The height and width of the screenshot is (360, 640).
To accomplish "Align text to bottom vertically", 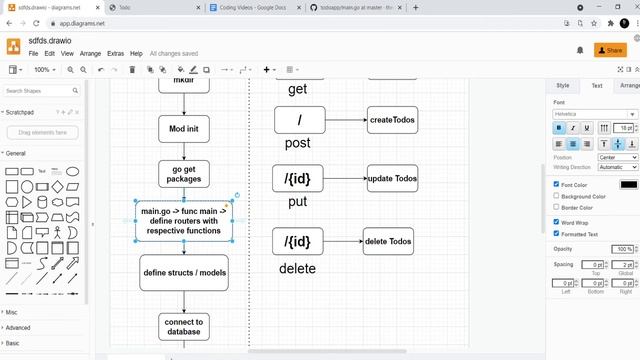I will pos(632,144).
